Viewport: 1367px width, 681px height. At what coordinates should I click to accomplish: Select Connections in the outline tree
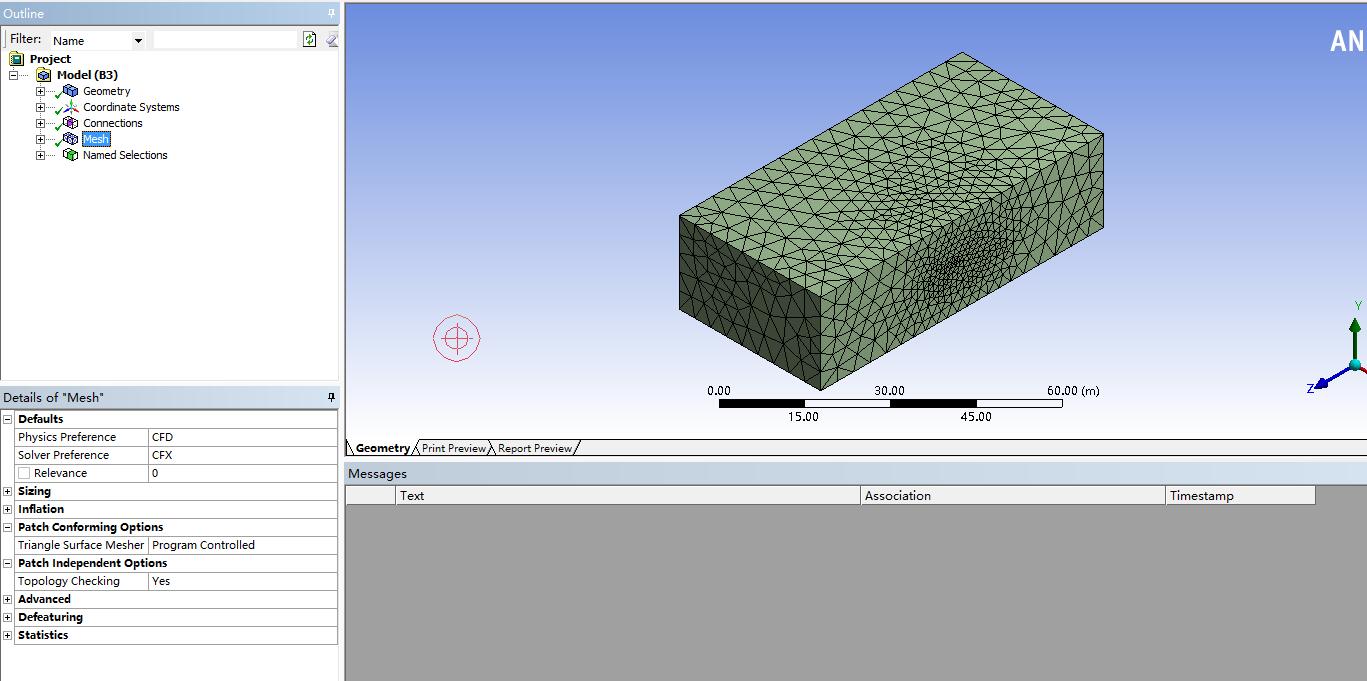point(112,123)
